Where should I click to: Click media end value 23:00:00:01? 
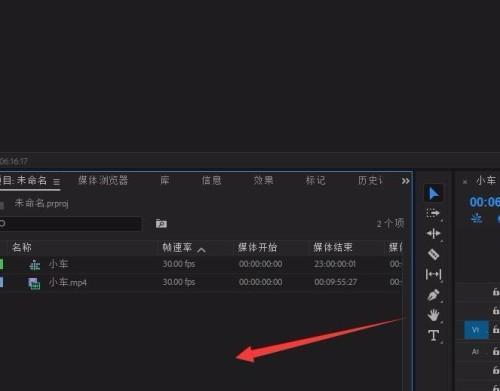(335, 264)
